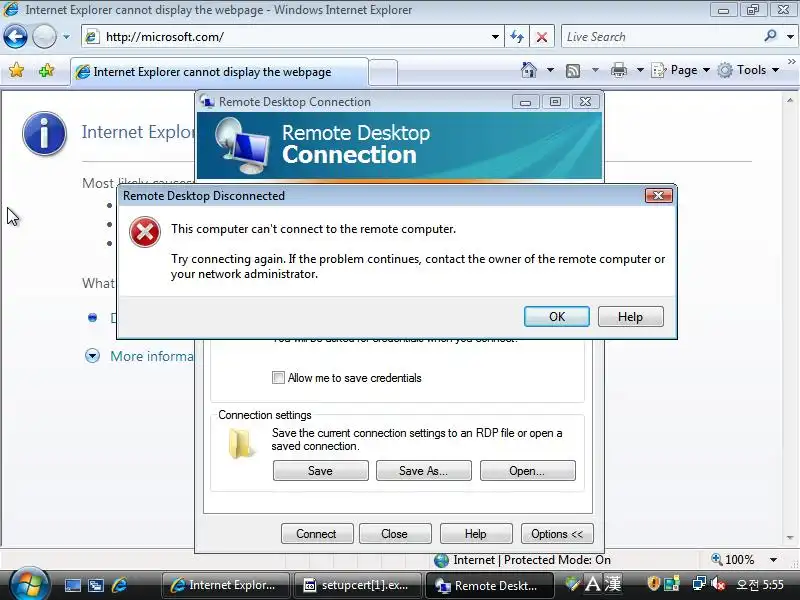Click the Live Search magnifier icon
This screenshot has width=800, height=600.
tap(770, 36)
